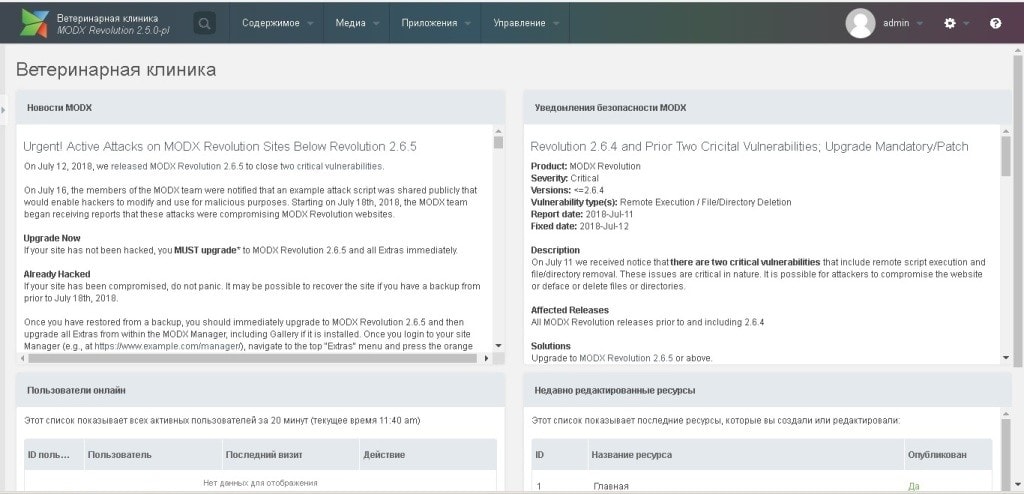Open the help question mark icon

[x=995, y=24]
